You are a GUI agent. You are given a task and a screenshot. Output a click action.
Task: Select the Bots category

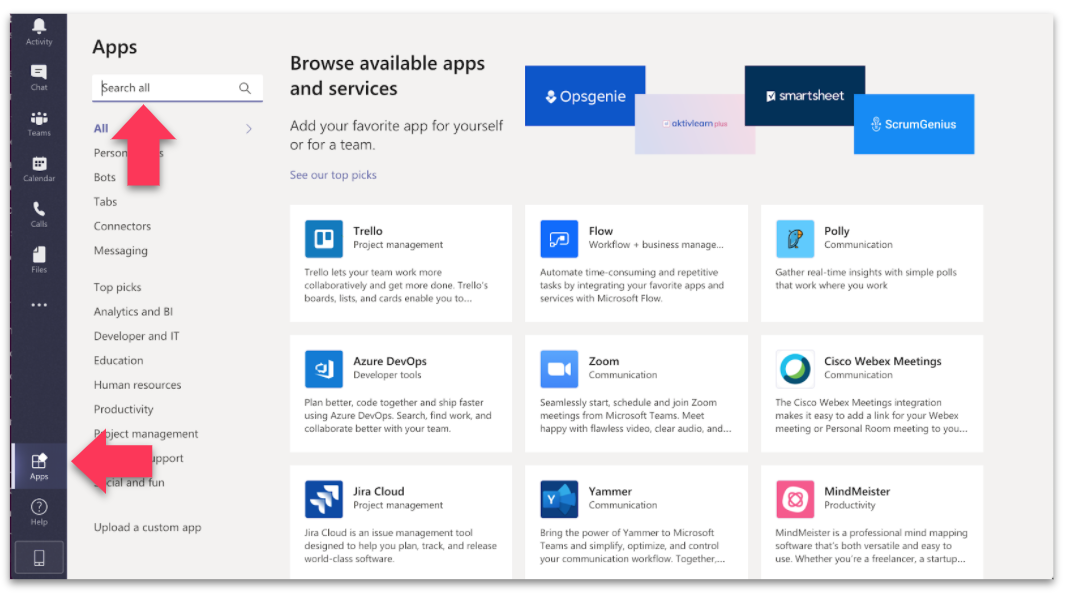105,178
